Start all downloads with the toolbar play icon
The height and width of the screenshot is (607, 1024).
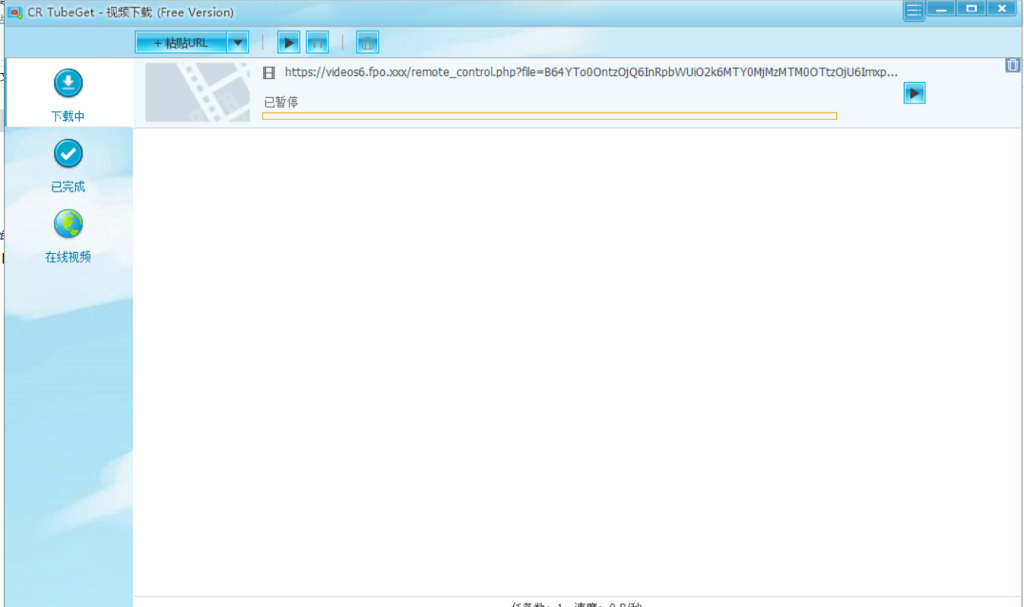288,43
